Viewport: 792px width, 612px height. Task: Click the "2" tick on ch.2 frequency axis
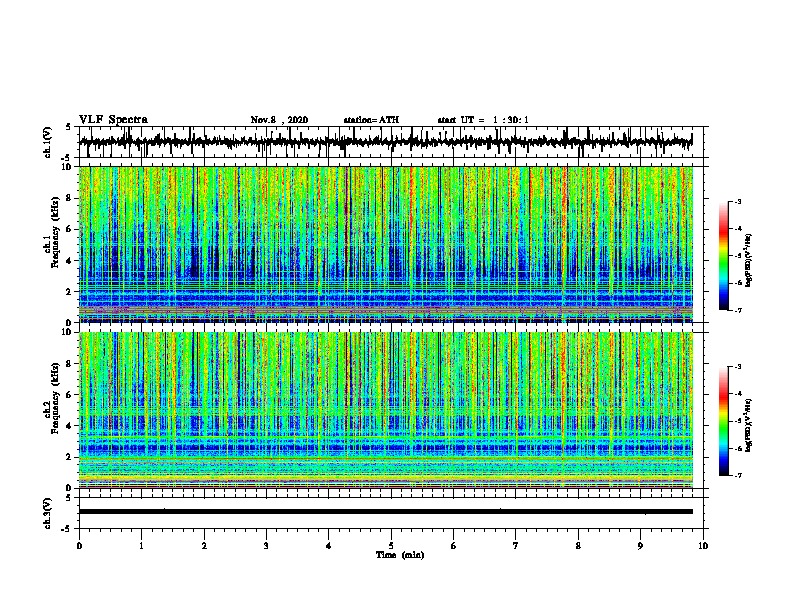coord(69,457)
